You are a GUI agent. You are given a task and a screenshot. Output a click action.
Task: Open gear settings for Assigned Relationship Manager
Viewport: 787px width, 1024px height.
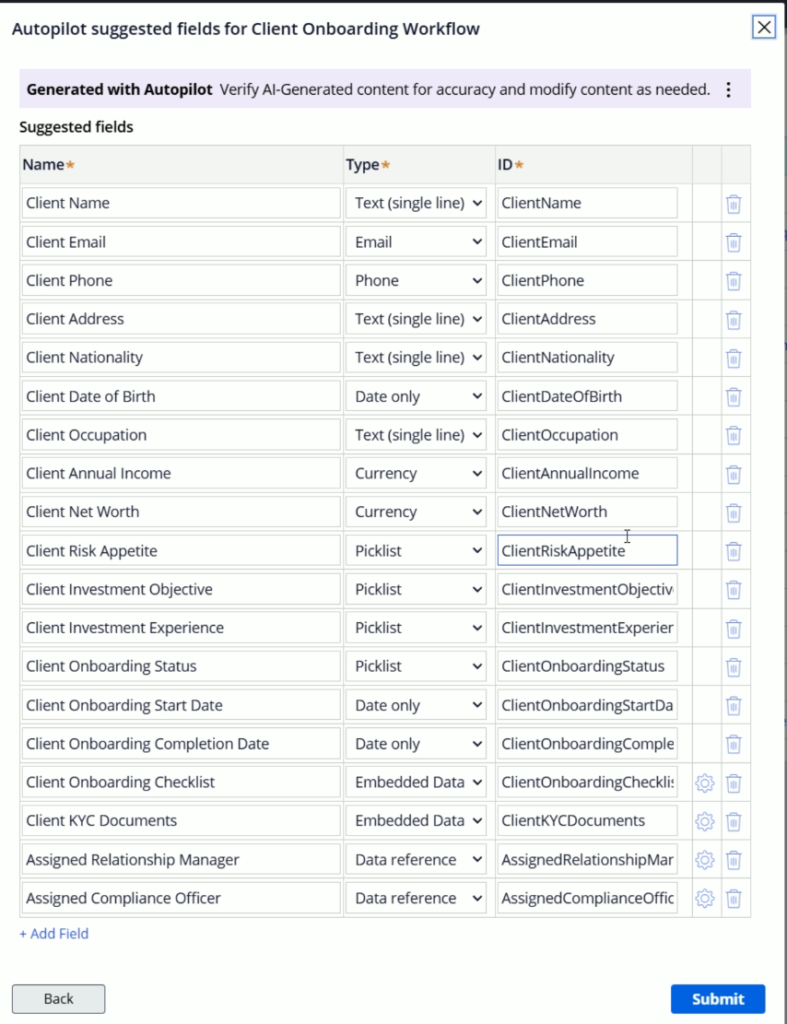click(705, 860)
